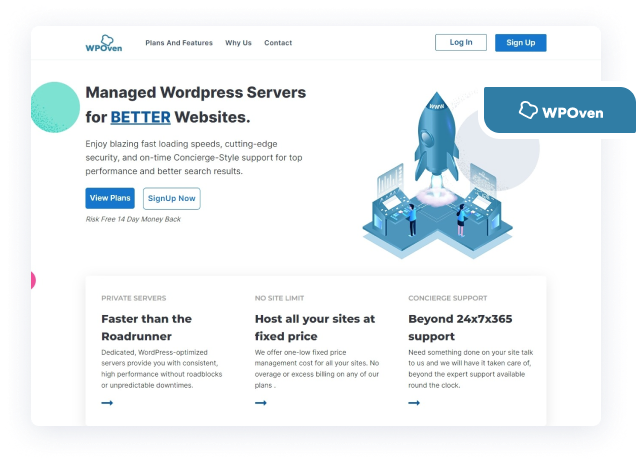Click the "Beyond 24x7x365 support" heading
Viewport: 642px width, 462px height.
tap(460, 327)
